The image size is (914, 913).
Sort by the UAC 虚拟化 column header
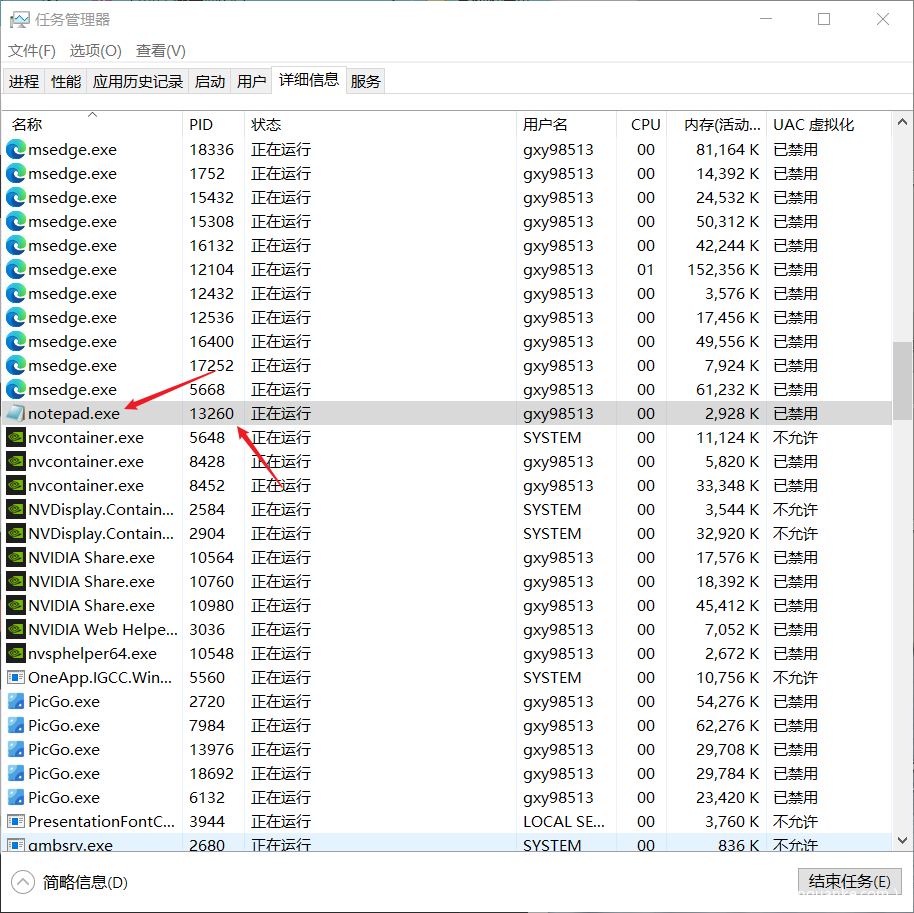828,124
